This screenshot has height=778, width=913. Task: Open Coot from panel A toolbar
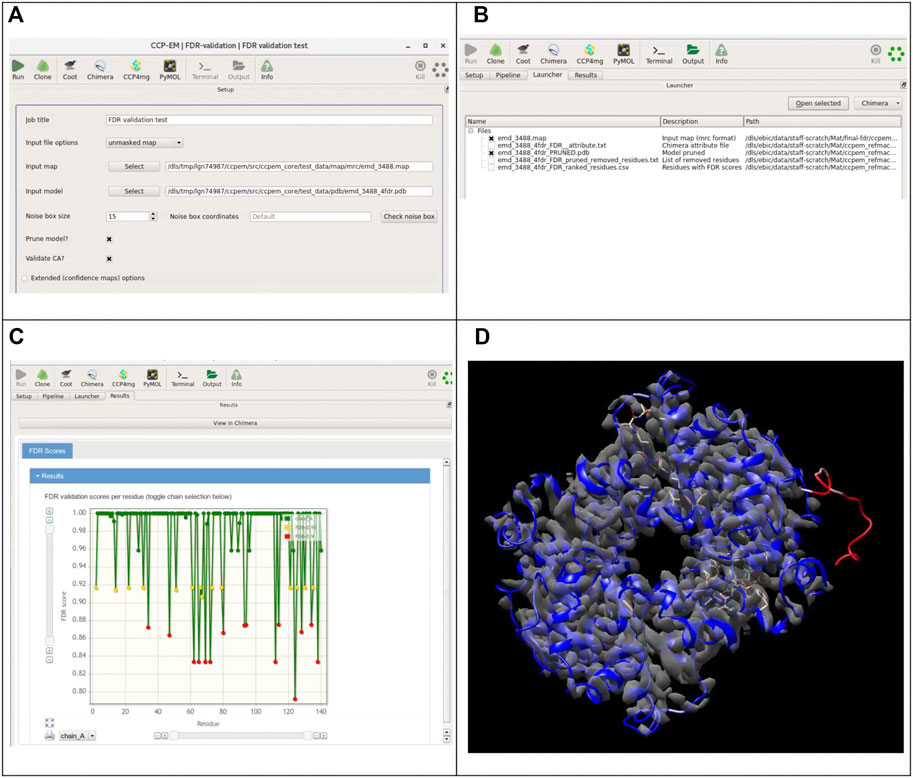coord(70,69)
